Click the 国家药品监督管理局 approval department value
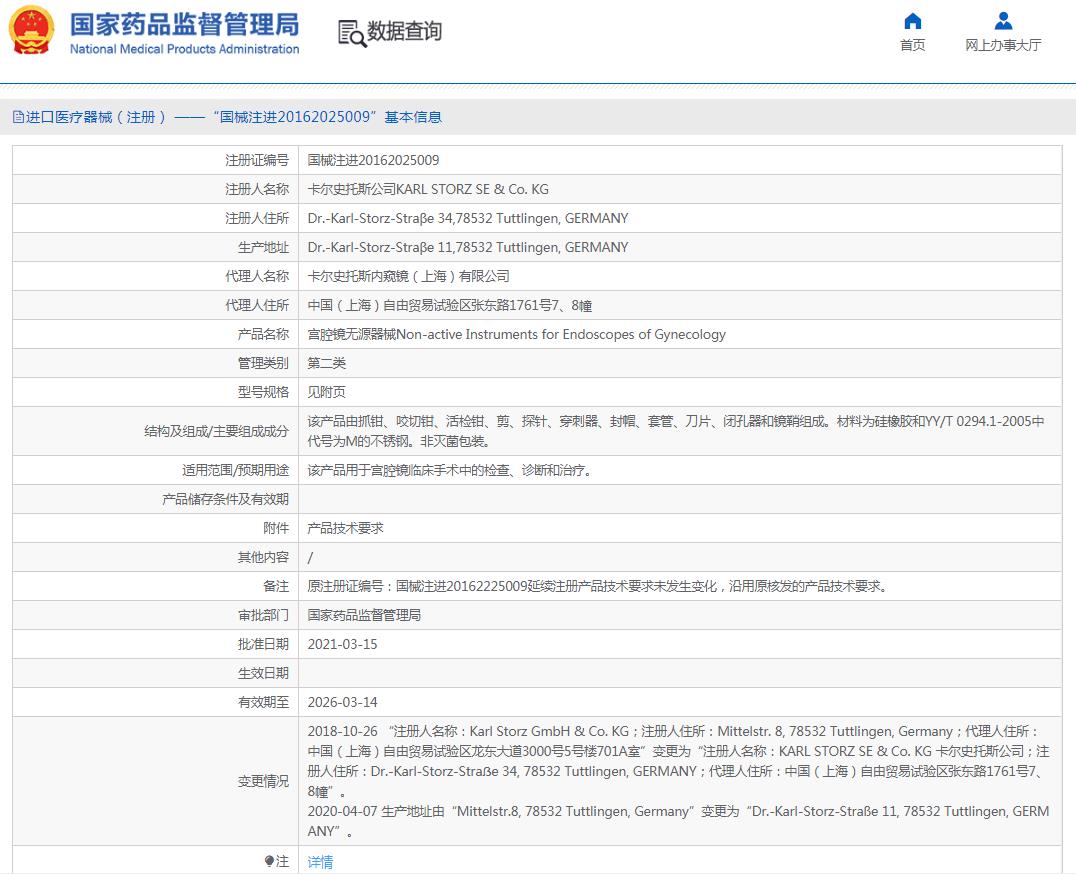The image size is (1076, 875). [364, 616]
